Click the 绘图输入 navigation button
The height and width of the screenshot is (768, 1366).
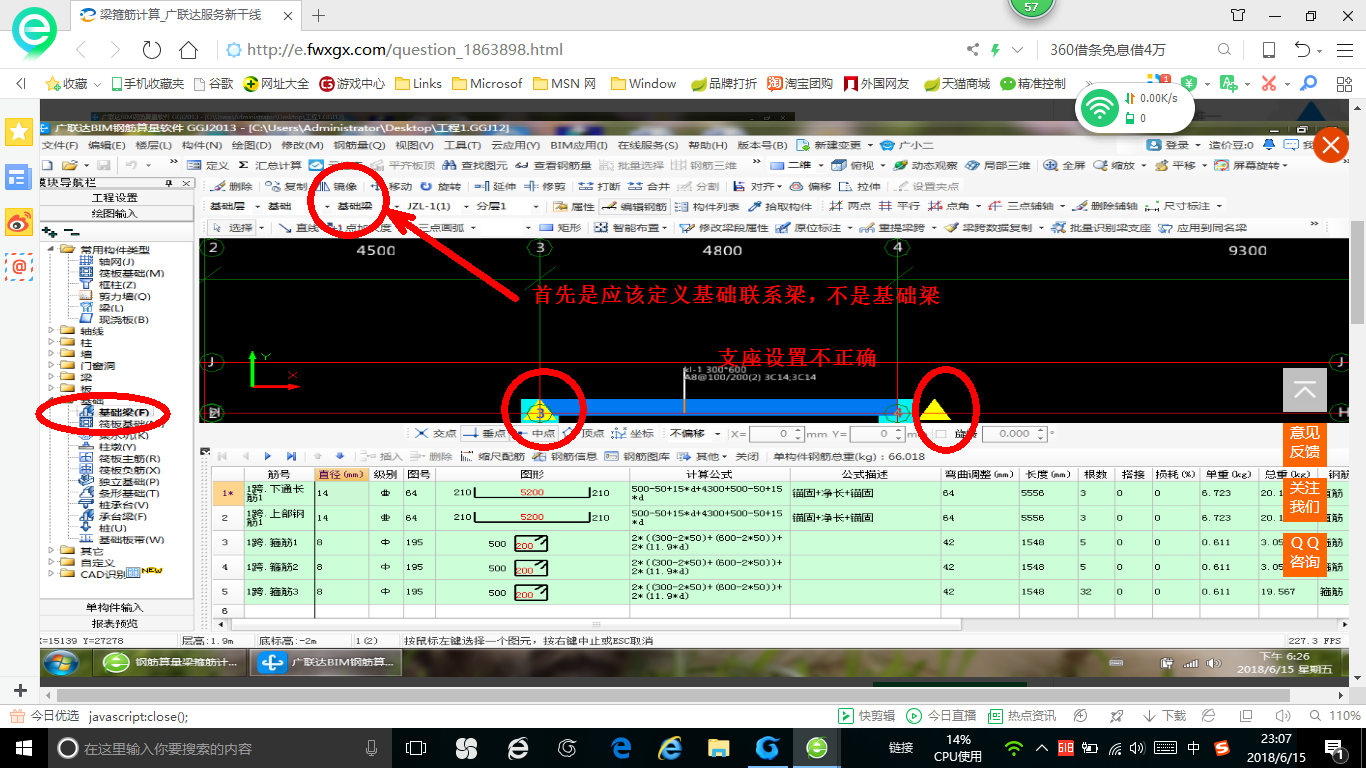point(116,213)
